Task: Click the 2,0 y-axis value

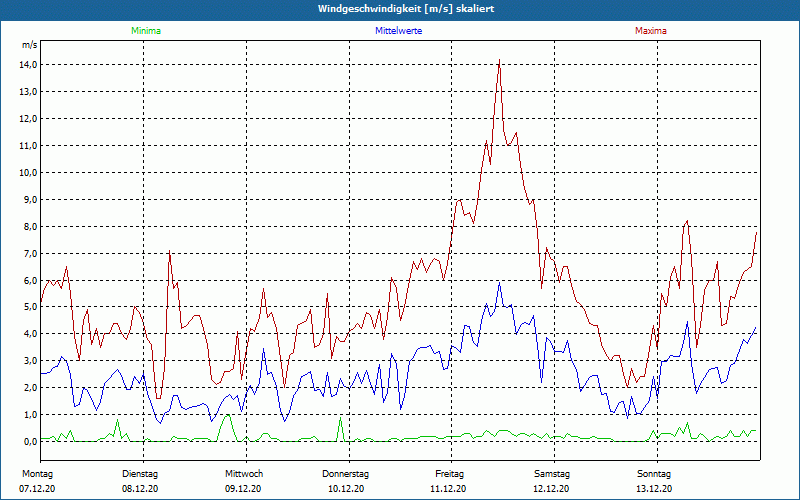Action: pos(30,388)
